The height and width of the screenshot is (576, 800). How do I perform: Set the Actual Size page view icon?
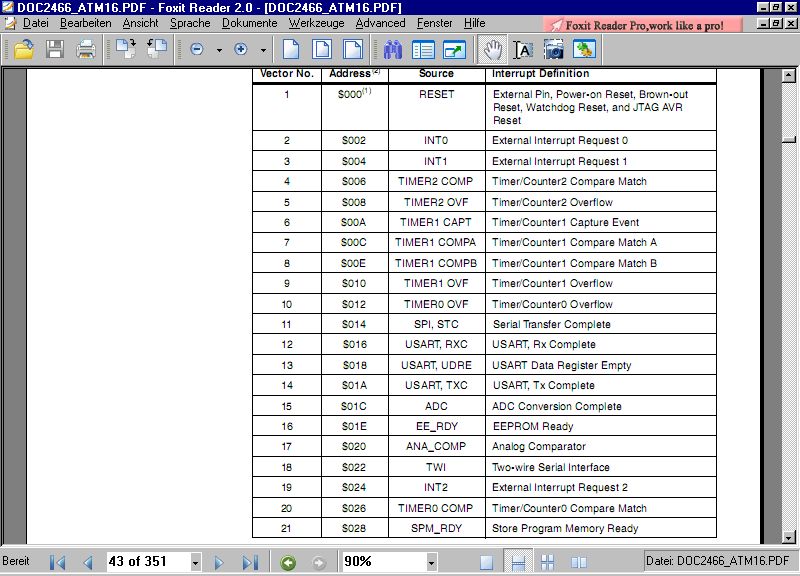point(291,49)
